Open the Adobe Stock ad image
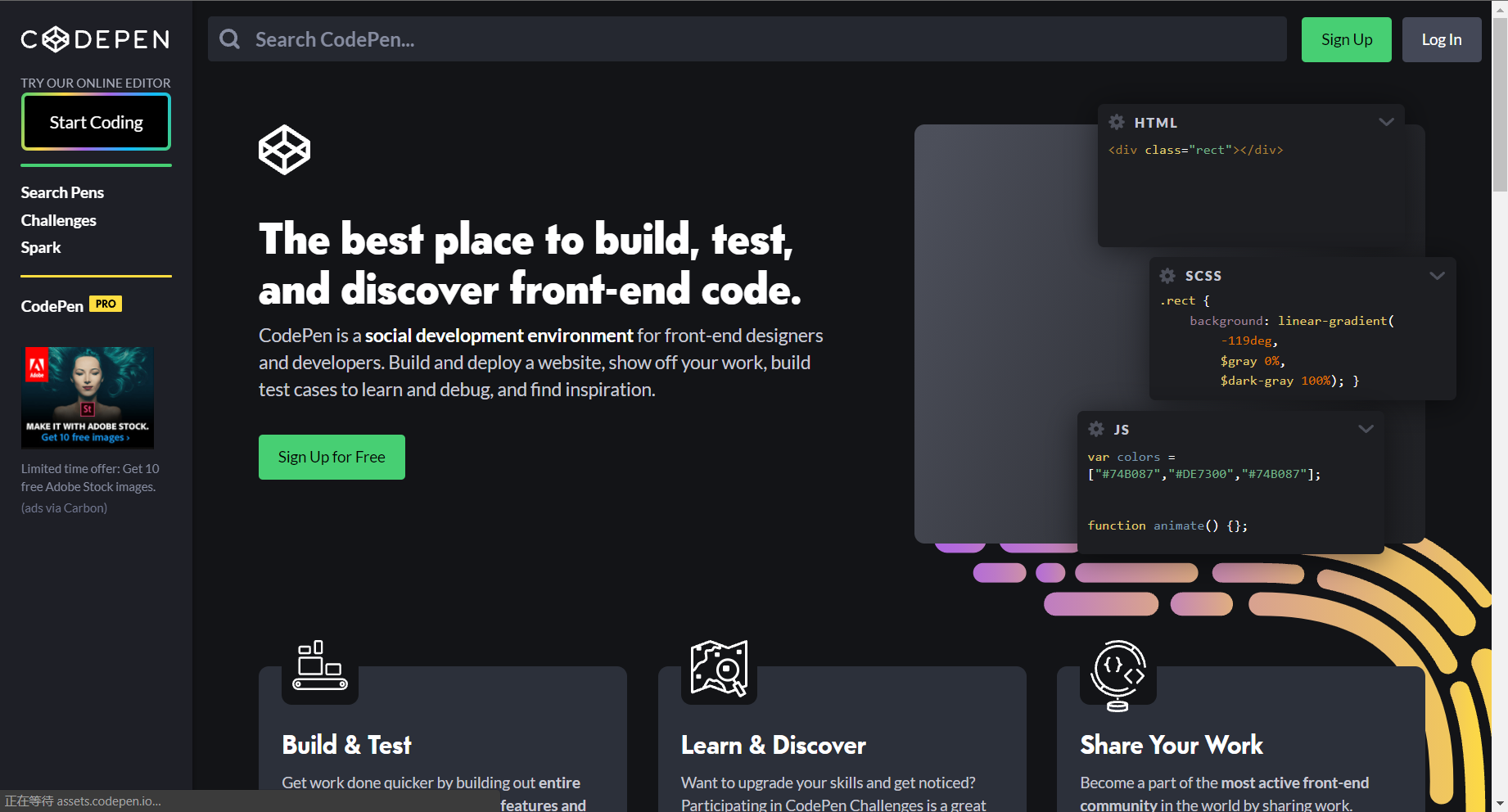This screenshot has width=1508, height=812. click(88, 397)
